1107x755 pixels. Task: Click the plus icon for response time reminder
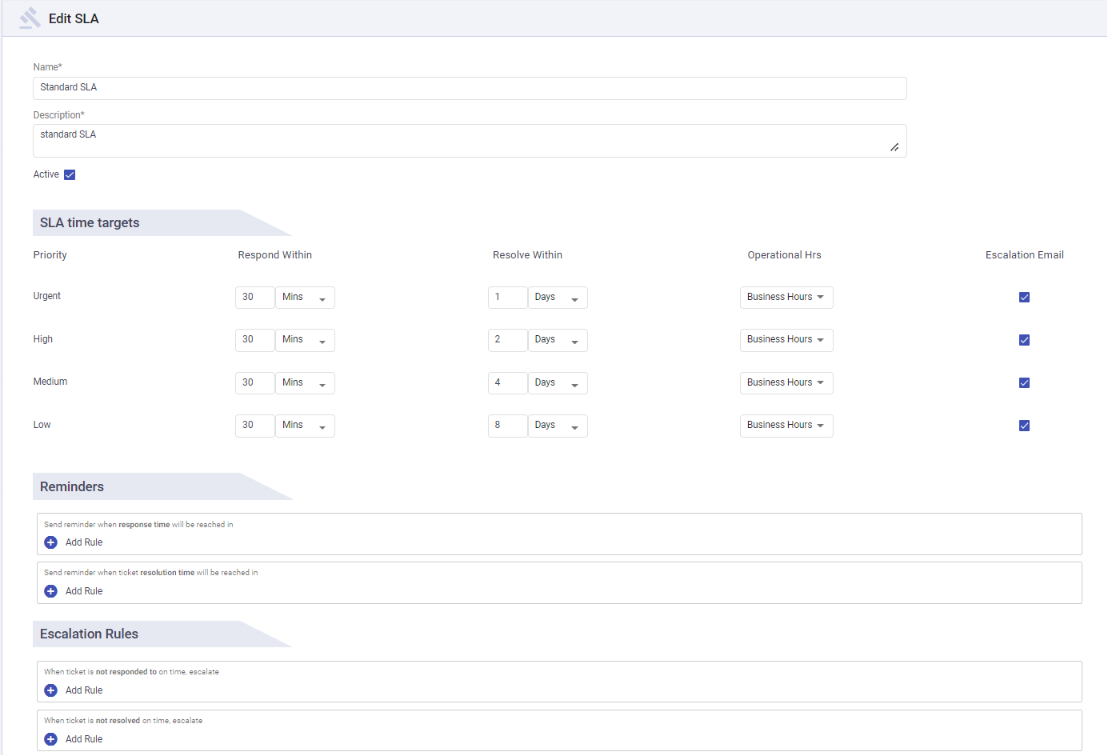[x=51, y=542]
